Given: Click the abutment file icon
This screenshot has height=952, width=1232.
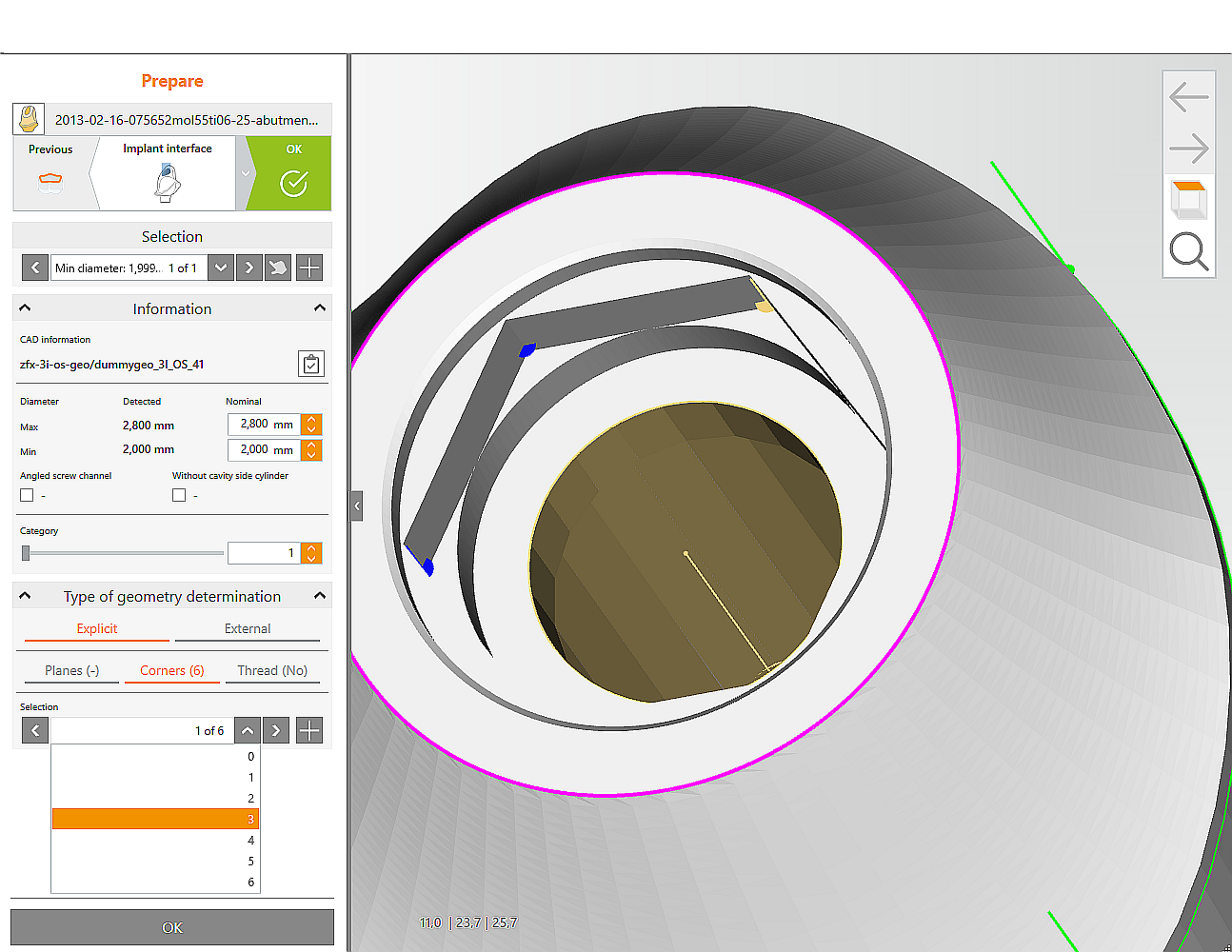Looking at the screenshot, I should coord(29,119).
